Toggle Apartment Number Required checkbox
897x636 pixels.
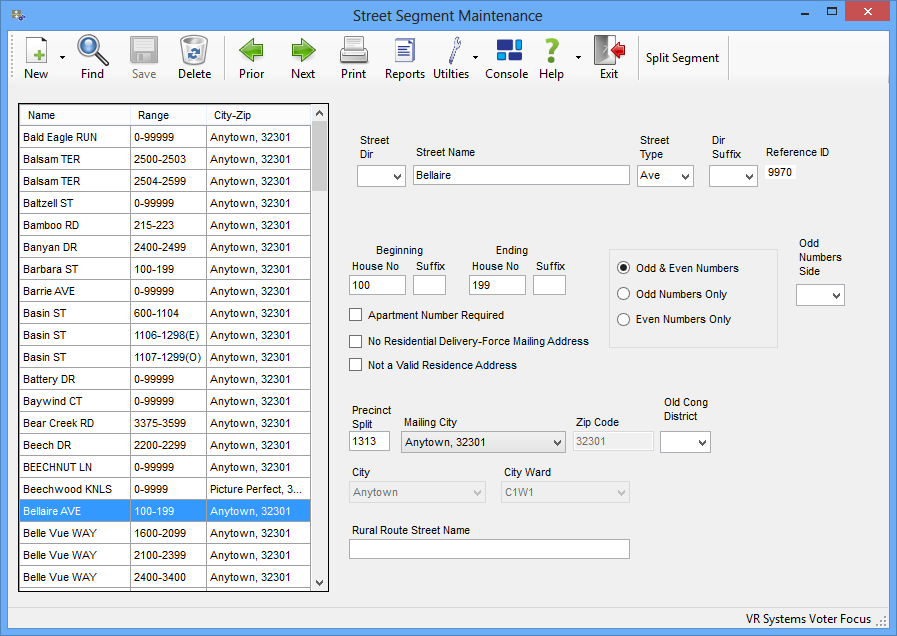click(355, 315)
